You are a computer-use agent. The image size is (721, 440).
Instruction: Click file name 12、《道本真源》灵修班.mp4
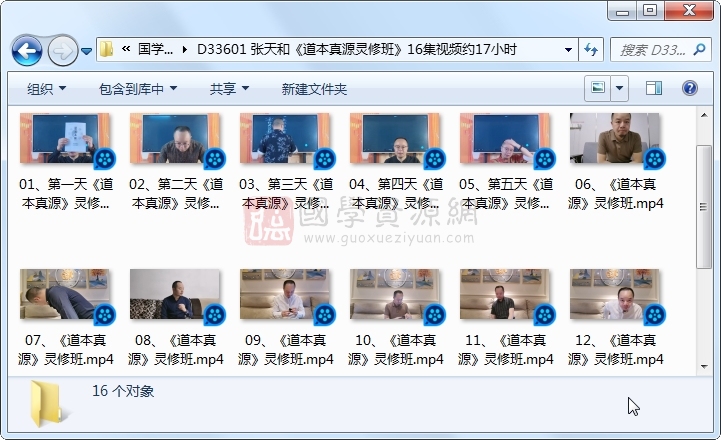click(615, 349)
